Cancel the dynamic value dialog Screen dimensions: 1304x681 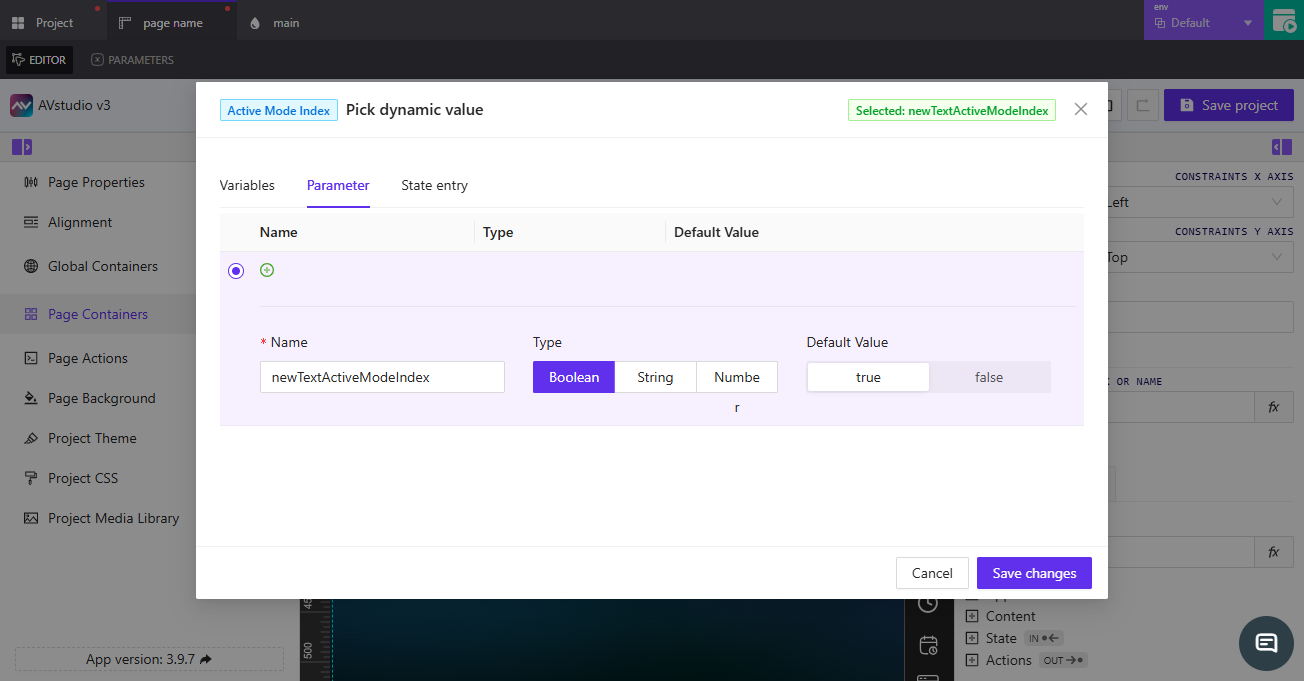(x=932, y=573)
